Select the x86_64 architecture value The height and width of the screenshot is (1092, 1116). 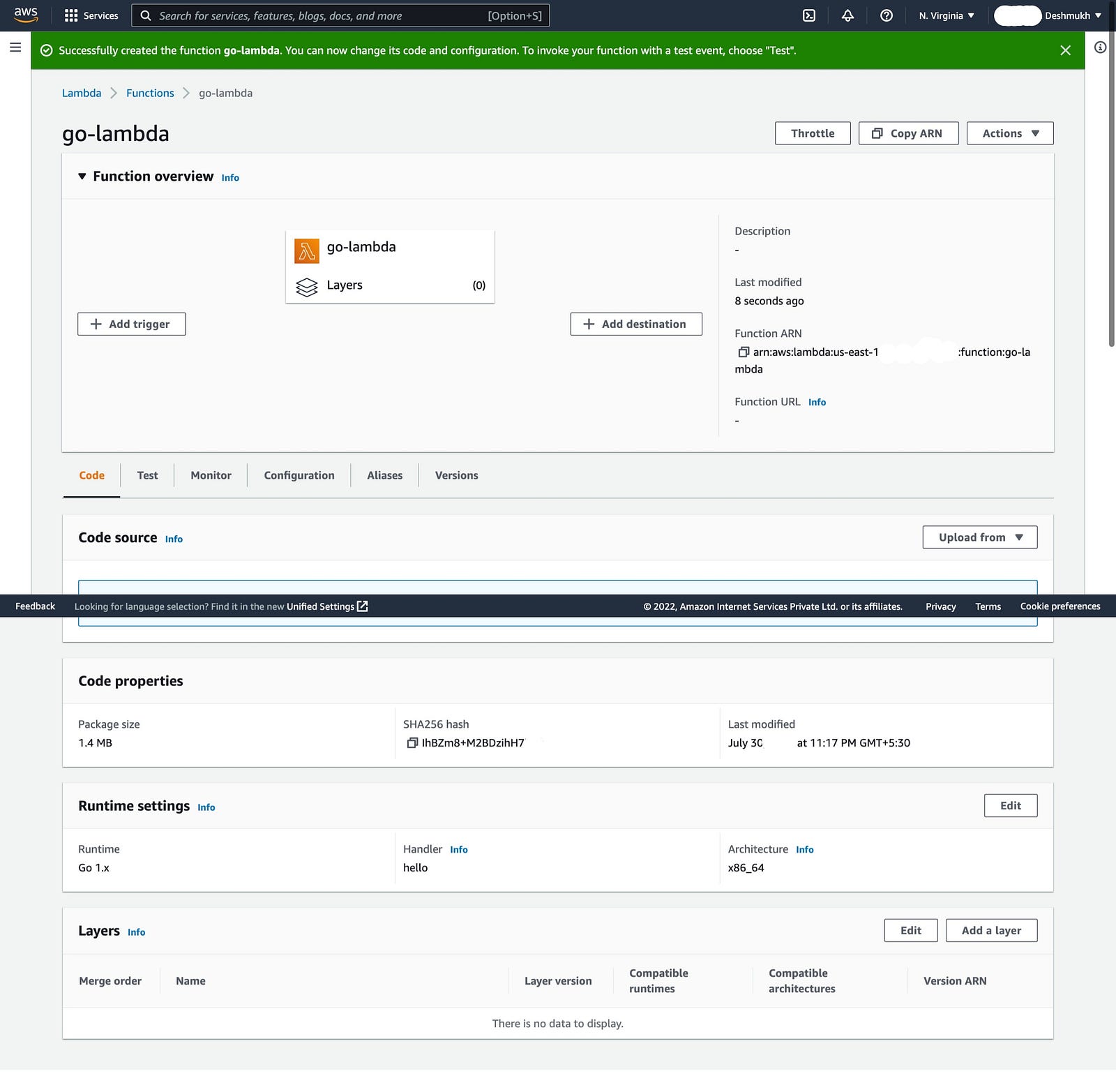(746, 868)
